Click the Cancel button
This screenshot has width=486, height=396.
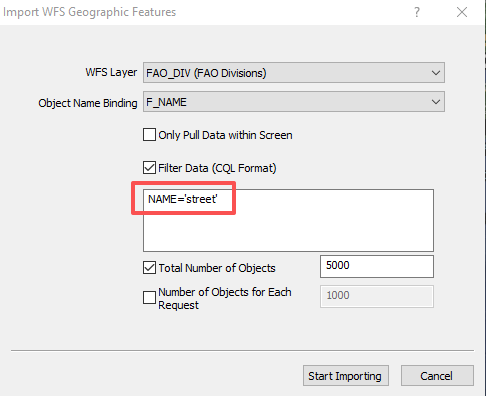click(437, 376)
